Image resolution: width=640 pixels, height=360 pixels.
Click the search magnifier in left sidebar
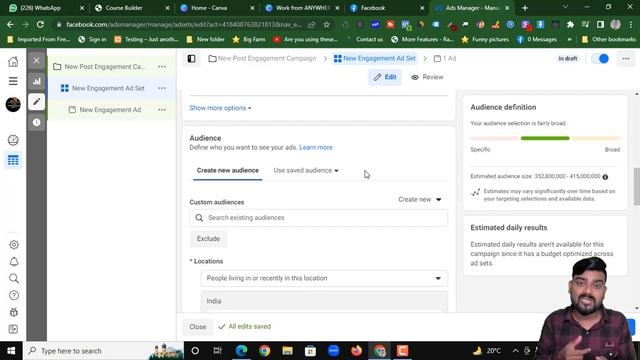[14, 278]
